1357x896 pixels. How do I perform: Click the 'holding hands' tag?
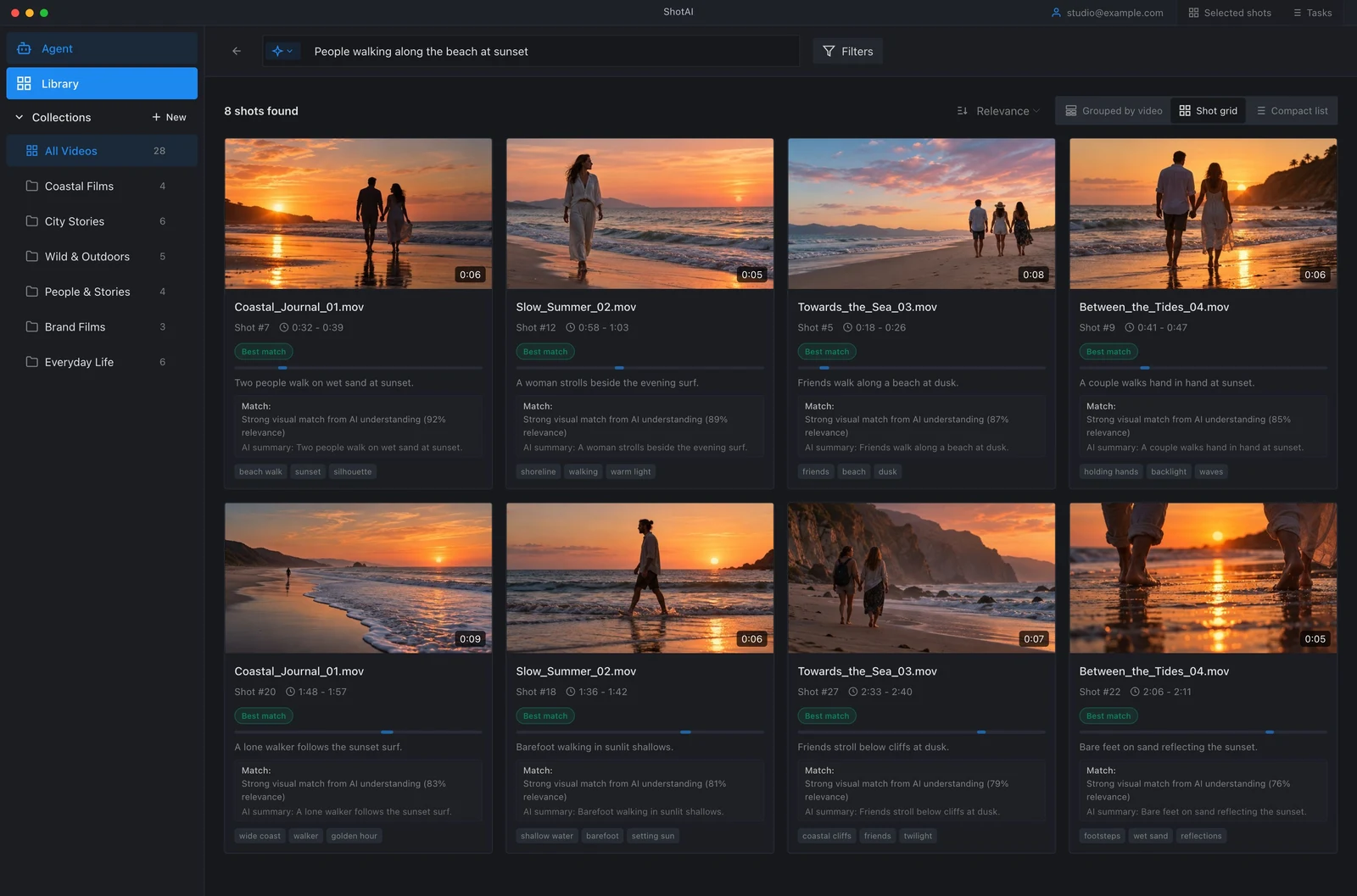pyautogui.click(x=1111, y=471)
